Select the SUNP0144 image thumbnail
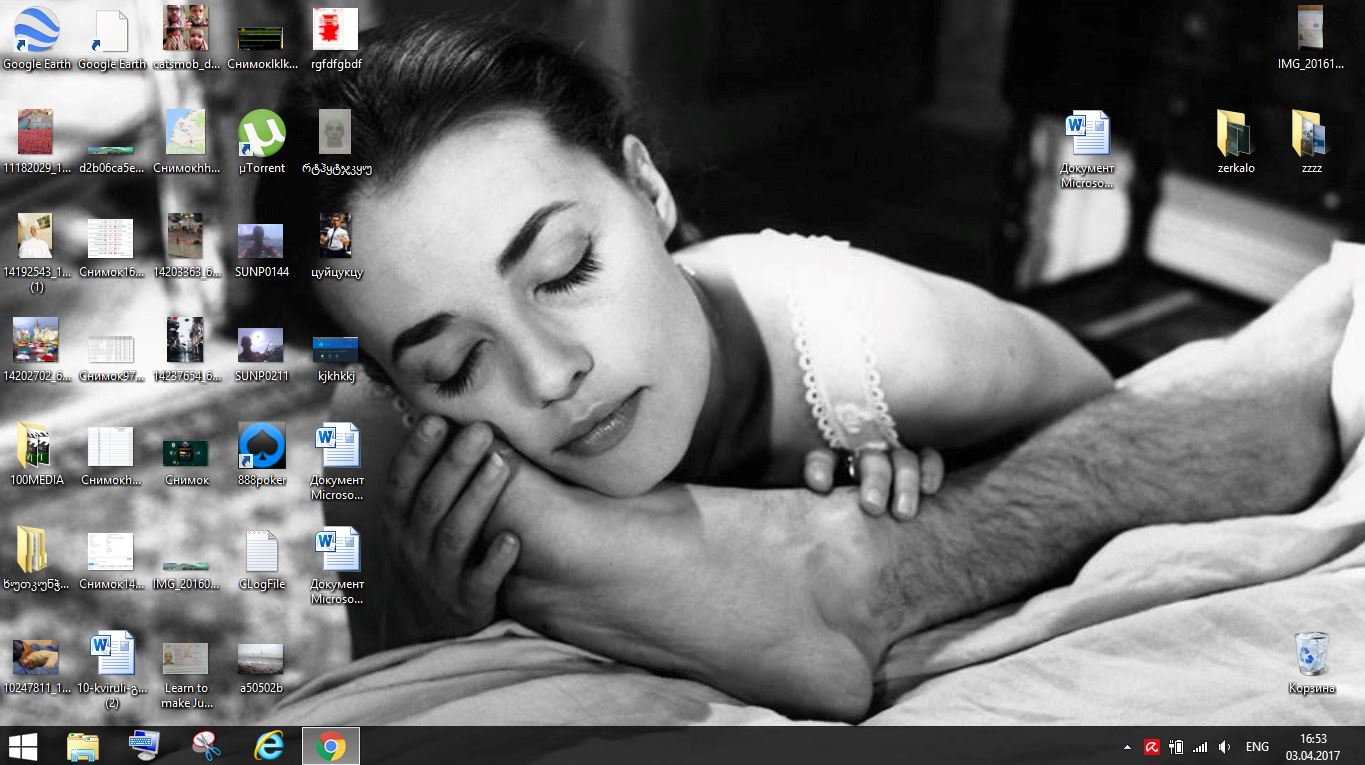 click(x=260, y=241)
